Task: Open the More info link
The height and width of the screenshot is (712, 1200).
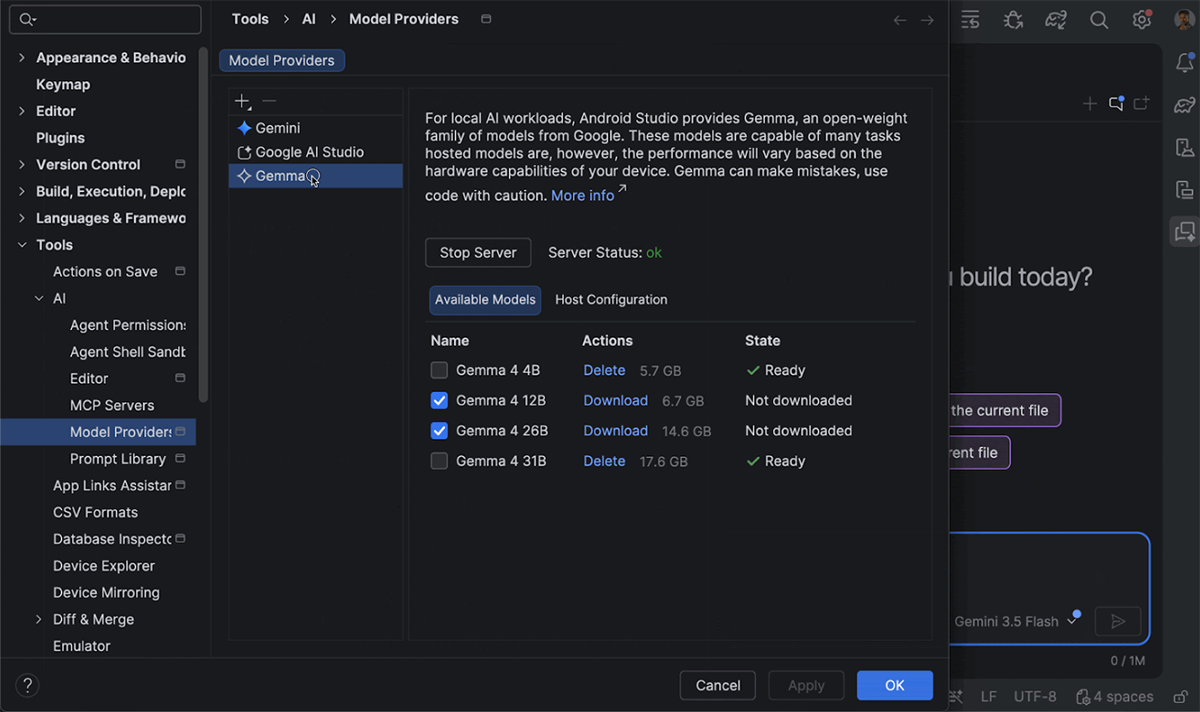Action: [583, 196]
